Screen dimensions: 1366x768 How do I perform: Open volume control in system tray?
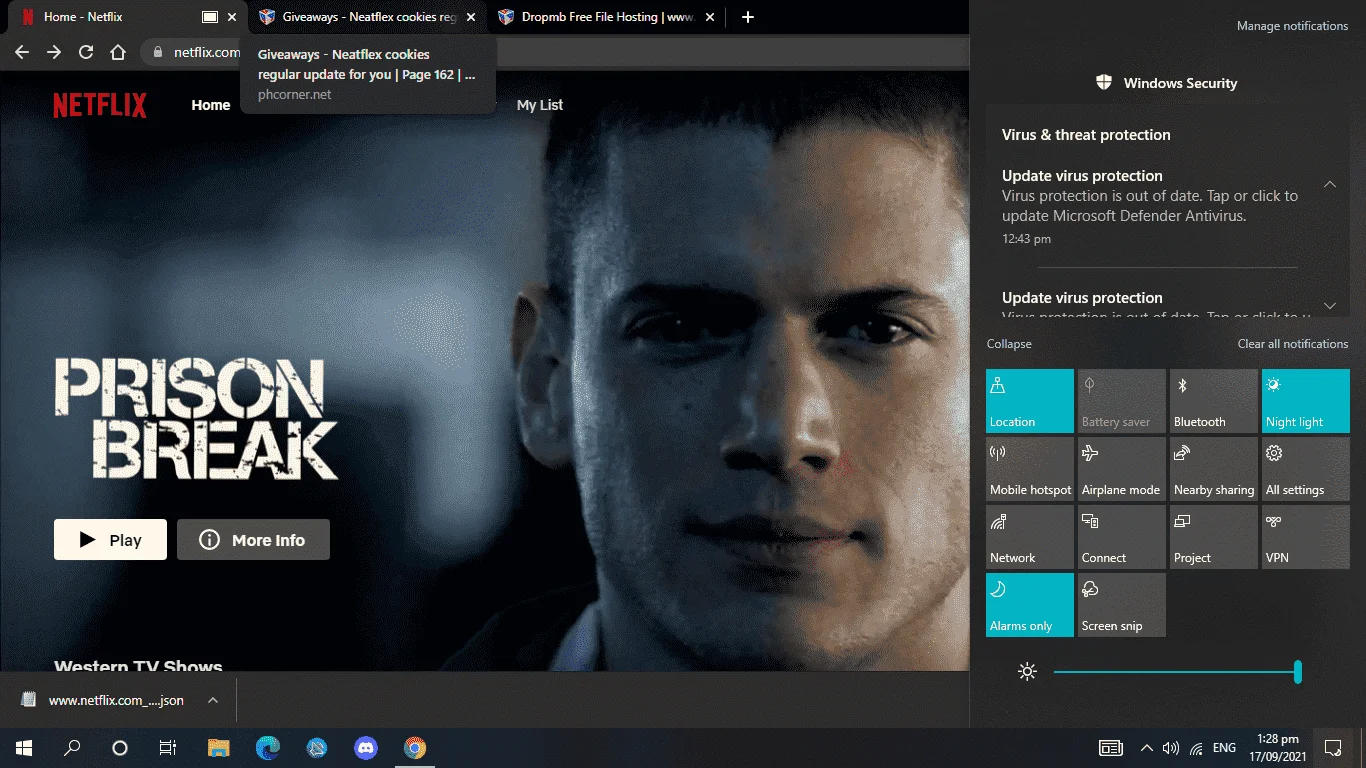(1171, 748)
